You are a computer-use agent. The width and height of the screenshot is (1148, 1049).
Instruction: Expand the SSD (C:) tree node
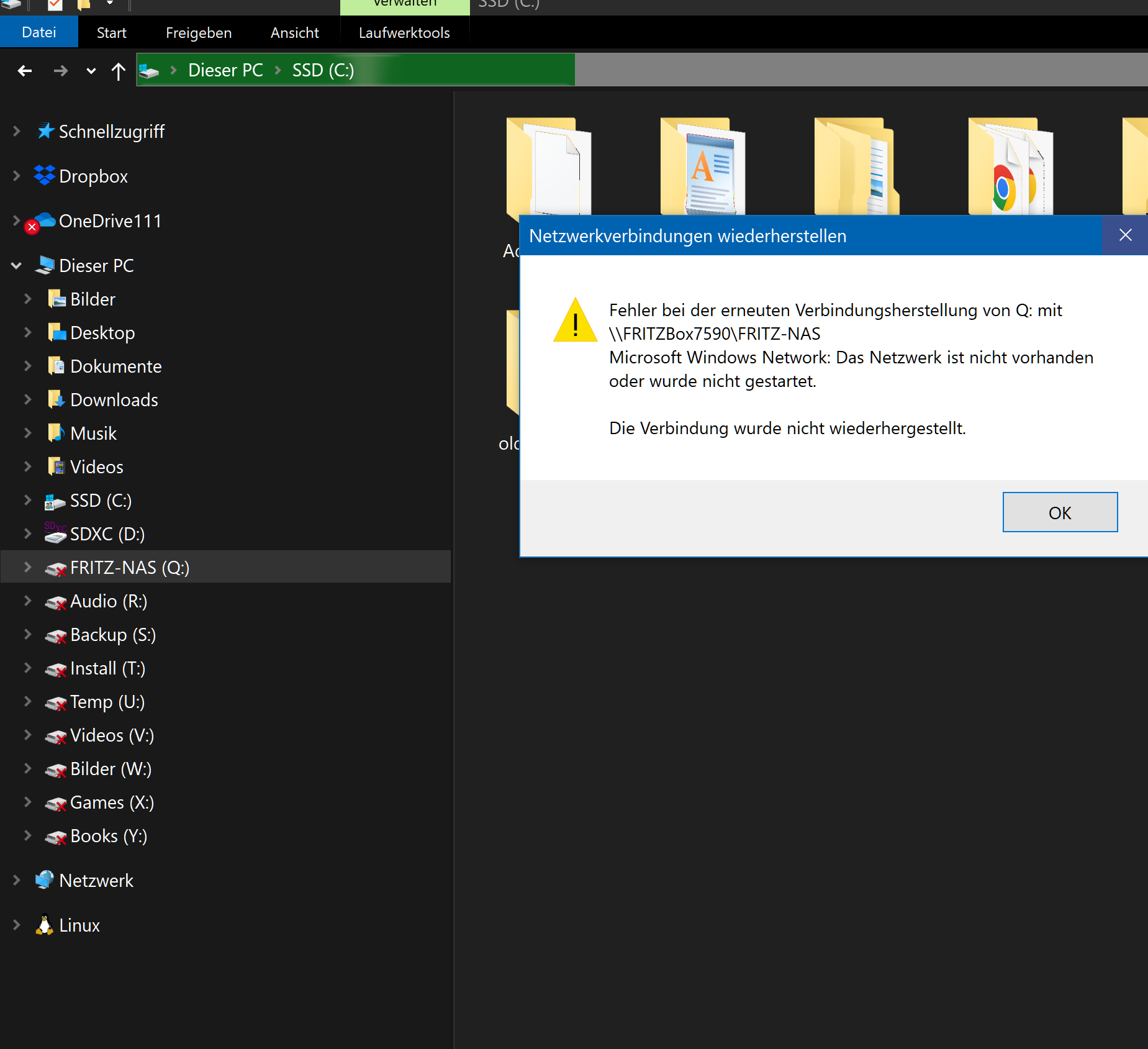(x=28, y=500)
